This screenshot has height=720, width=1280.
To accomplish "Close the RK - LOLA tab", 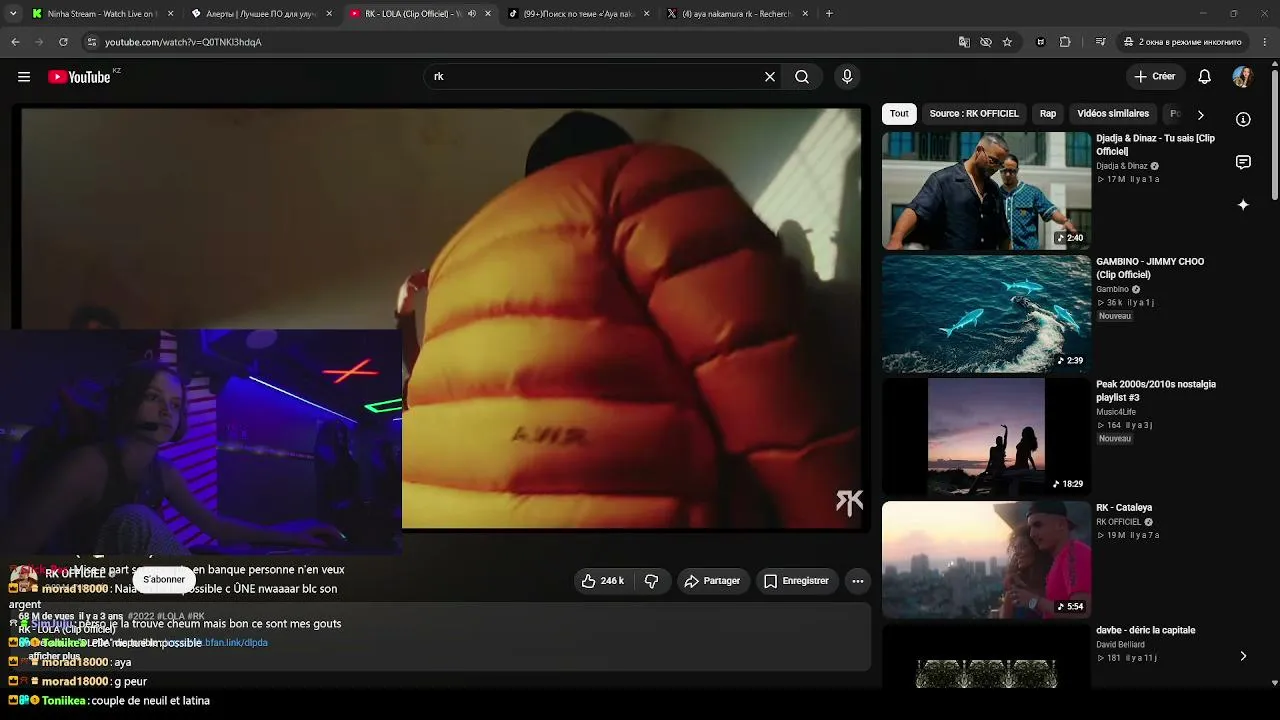I will 488,14.
